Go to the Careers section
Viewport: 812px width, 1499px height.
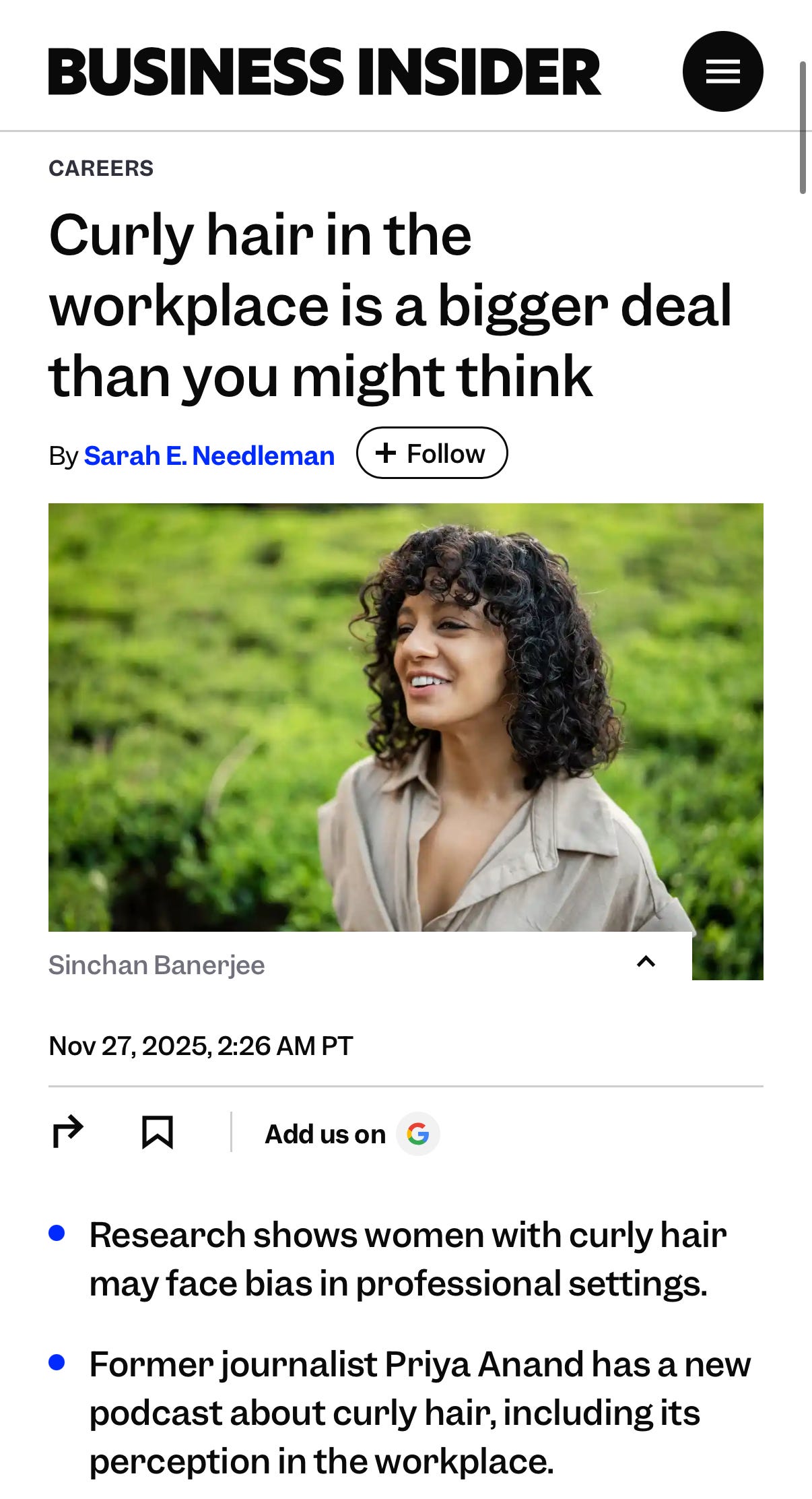click(x=101, y=168)
